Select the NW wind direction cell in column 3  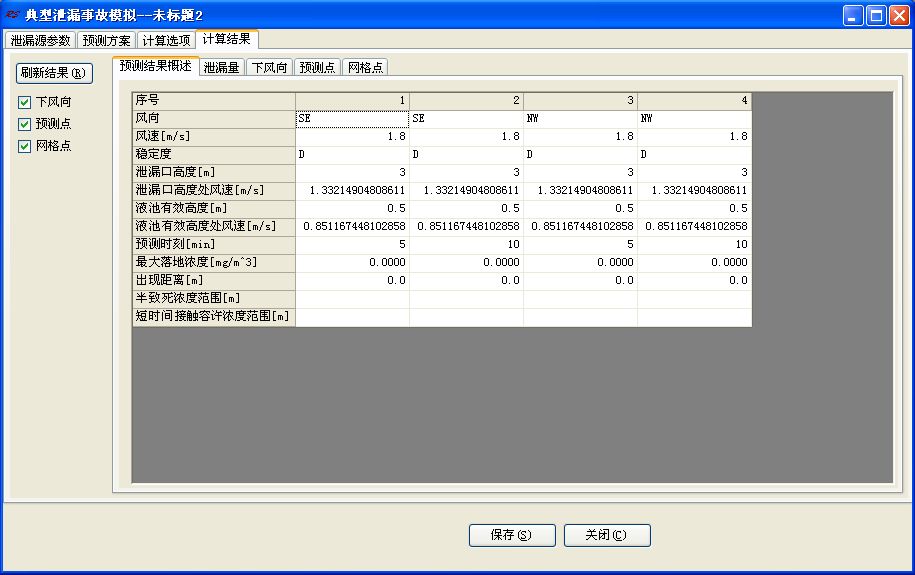point(580,119)
